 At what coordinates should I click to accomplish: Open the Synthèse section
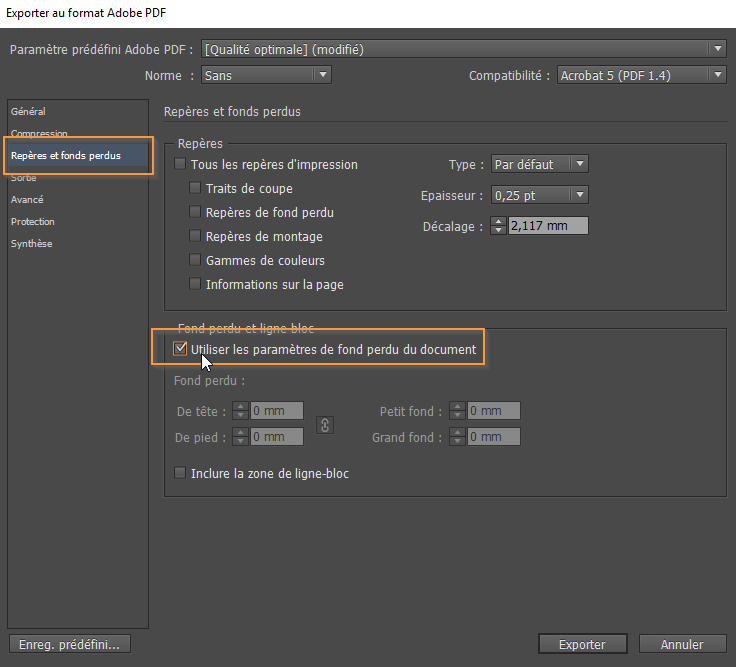(x=31, y=244)
